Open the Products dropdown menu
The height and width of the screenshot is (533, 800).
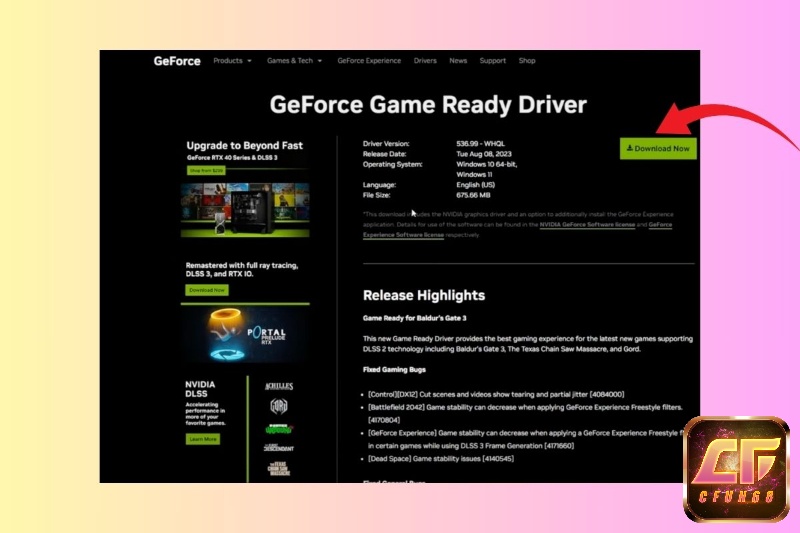pos(232,61)
